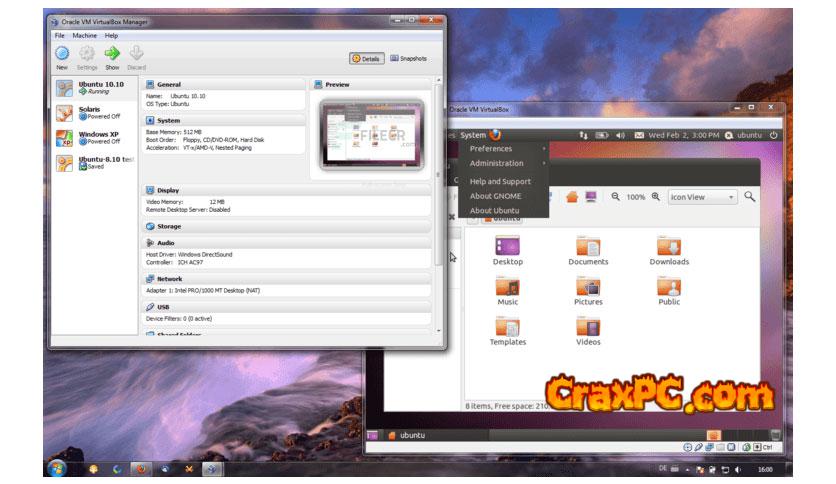Click the zoom out magnifier icon
Viewport: 836px width, 484px height.
[615, 197]
